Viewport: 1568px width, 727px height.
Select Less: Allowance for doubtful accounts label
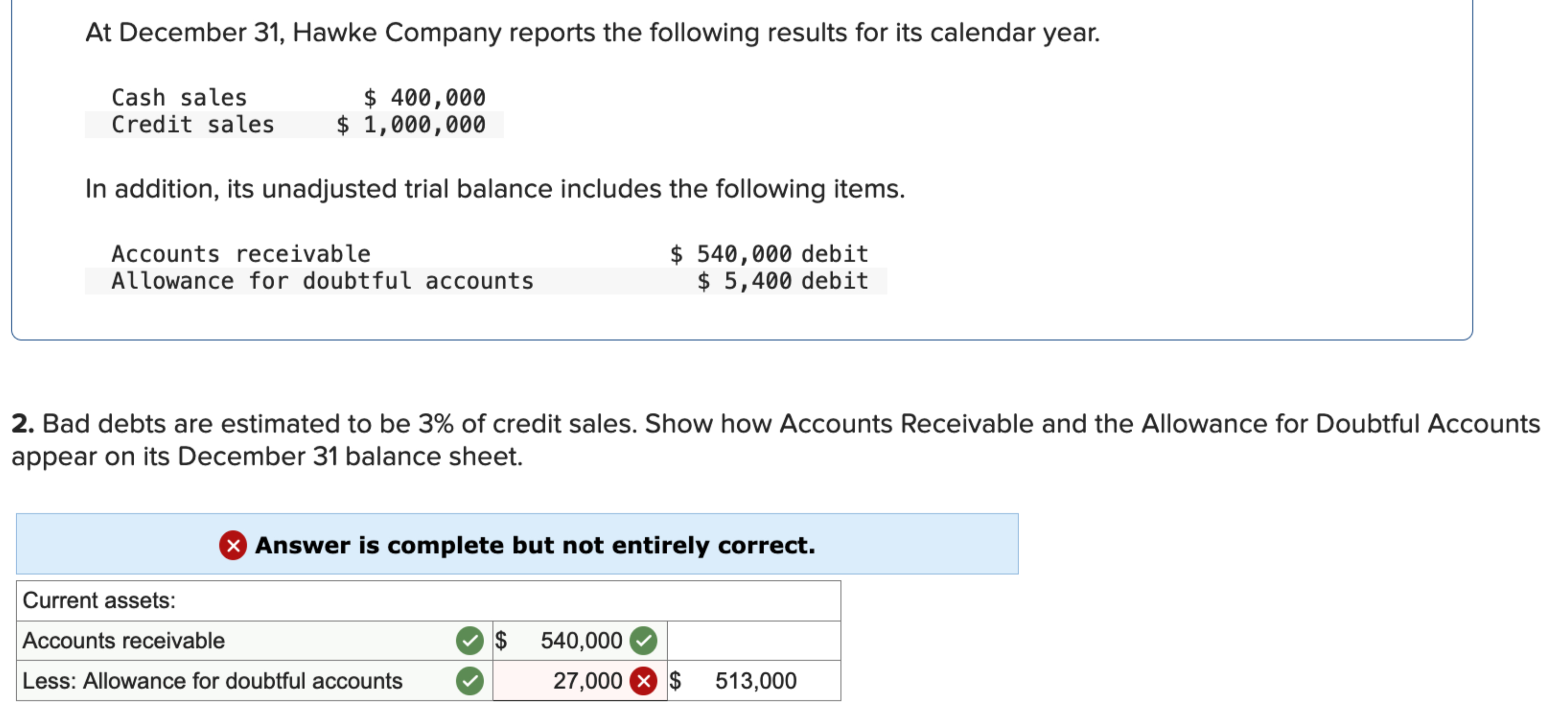click(212, 681)
